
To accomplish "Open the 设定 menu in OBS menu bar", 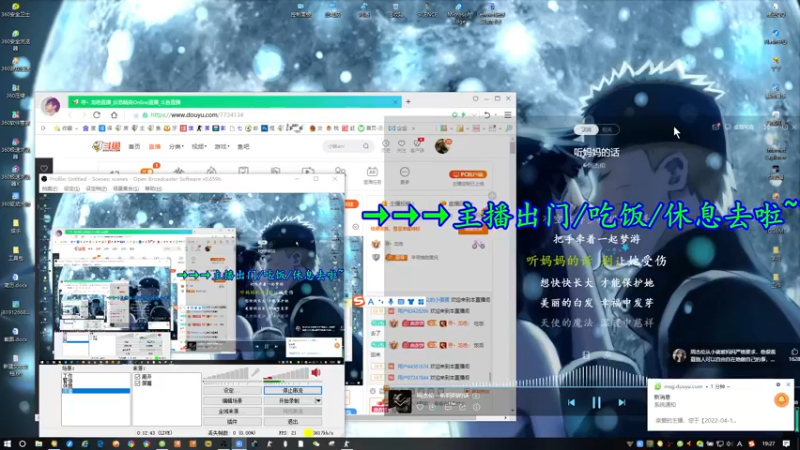I will [71, 189].
